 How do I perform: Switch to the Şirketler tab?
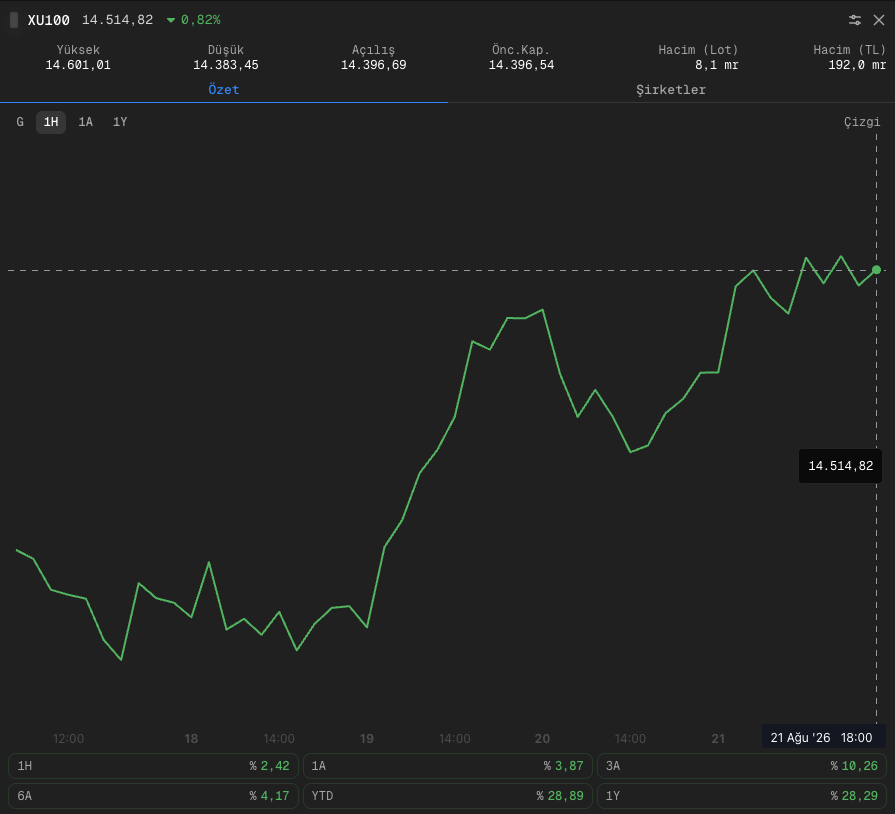(x=671, y=90)
